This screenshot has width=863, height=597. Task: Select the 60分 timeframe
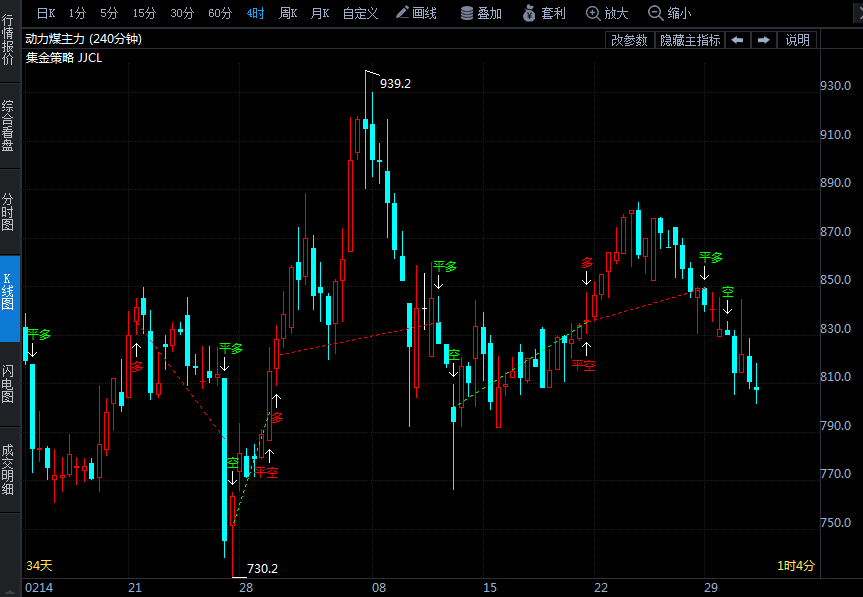click(x=220, y=13)
